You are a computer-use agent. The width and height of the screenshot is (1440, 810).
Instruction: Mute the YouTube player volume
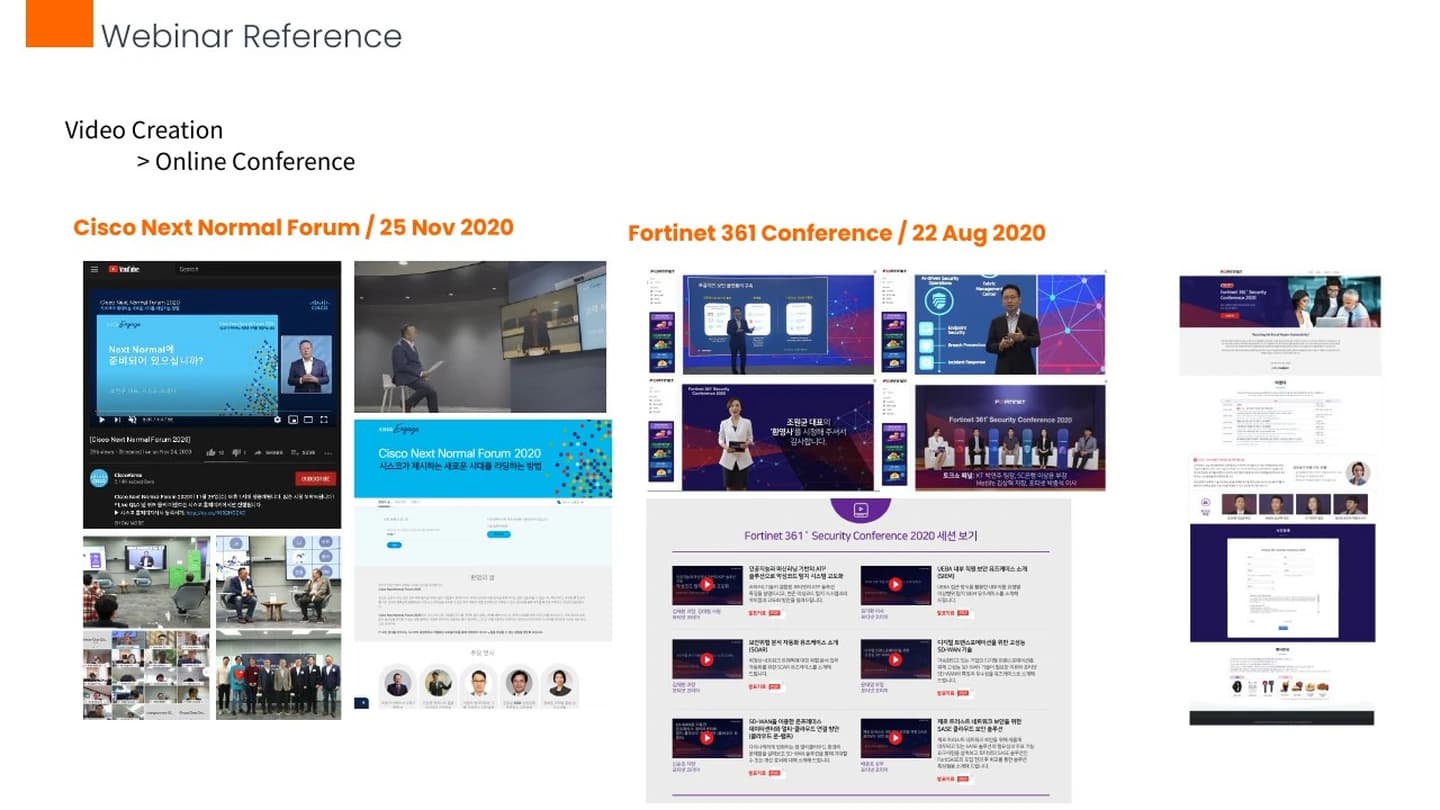(x=131, y=420)
